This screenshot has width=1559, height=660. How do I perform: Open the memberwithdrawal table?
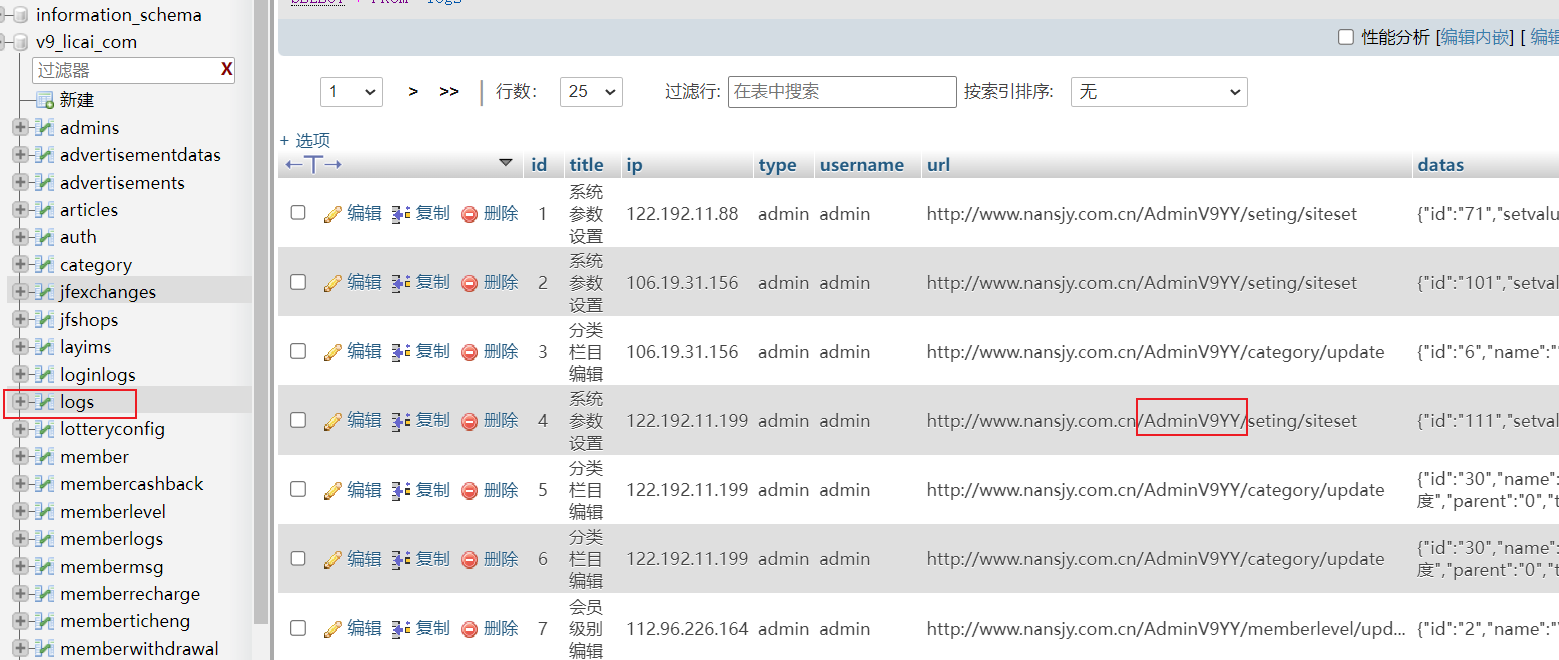tap(139, 649)
